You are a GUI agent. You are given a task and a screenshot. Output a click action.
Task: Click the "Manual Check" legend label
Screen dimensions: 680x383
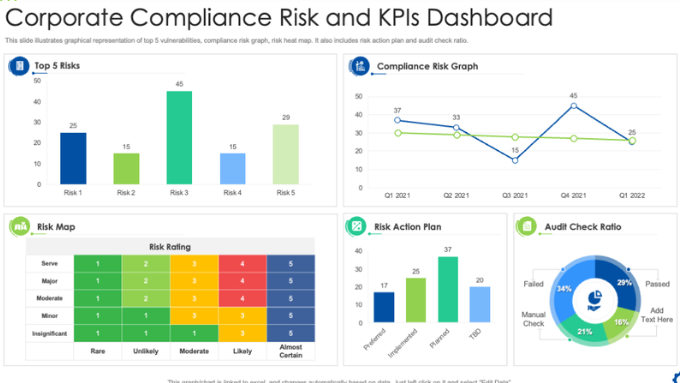click(533, 319)
